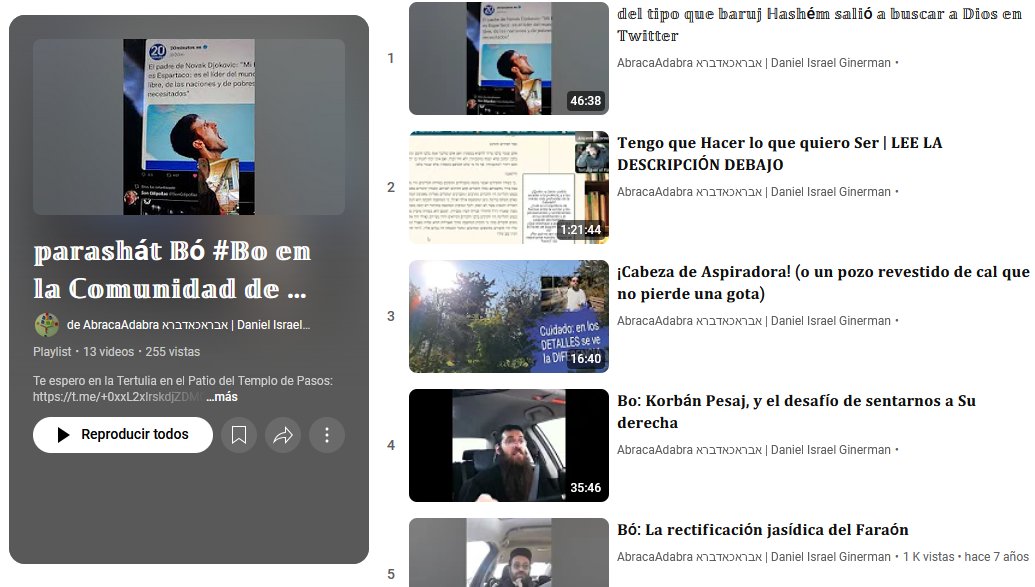The image size is (1035, 587).
Task: Save playlist with the bookmark icon
Action: coord(239,435)
